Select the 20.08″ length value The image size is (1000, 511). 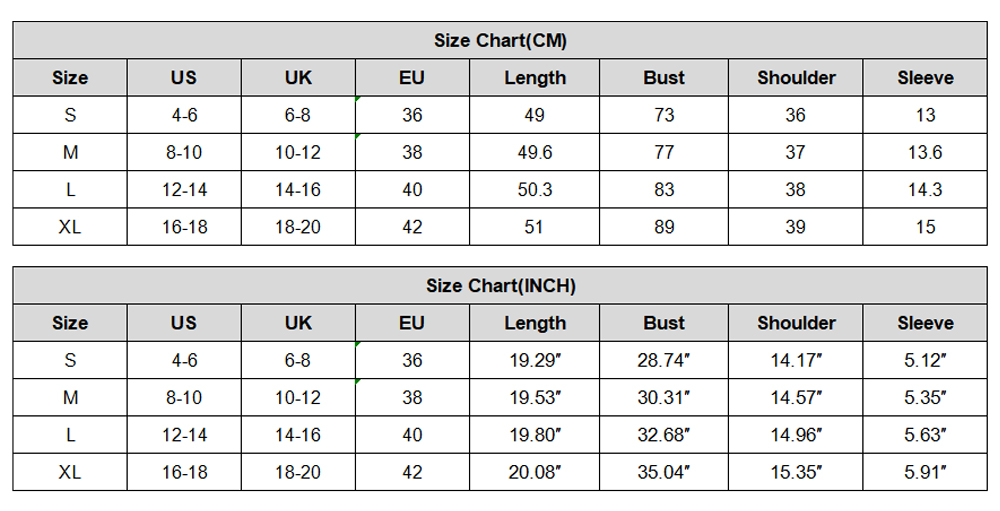[535, 472]
